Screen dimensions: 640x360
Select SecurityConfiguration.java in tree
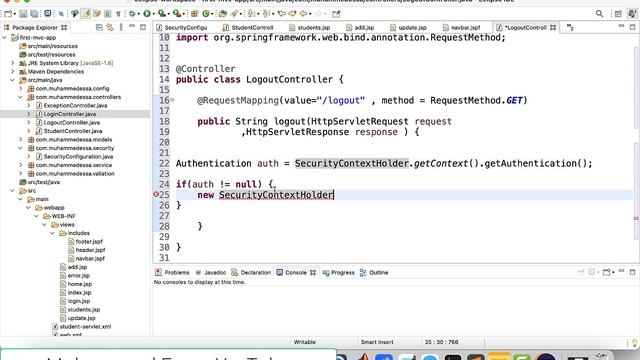[x=78, y=157]
